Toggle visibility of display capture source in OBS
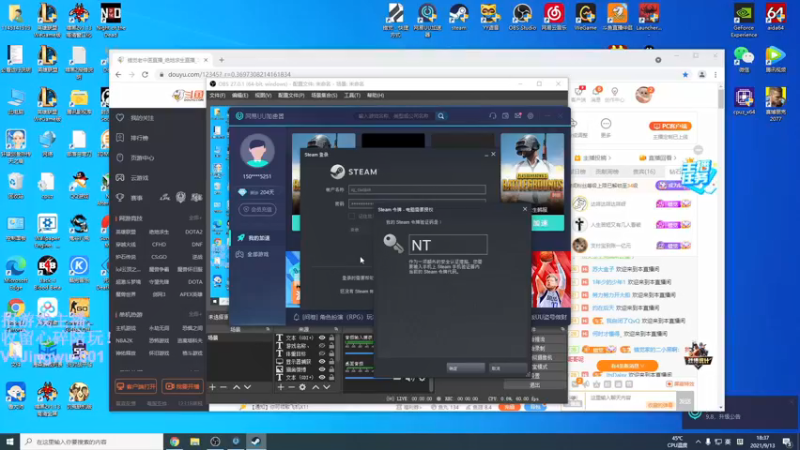This screenshot has width=800, height=450. [x=322, y=361]
